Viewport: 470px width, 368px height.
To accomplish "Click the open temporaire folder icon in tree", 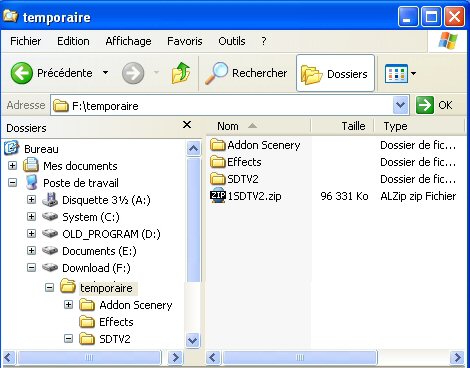I will pos(68,287).
